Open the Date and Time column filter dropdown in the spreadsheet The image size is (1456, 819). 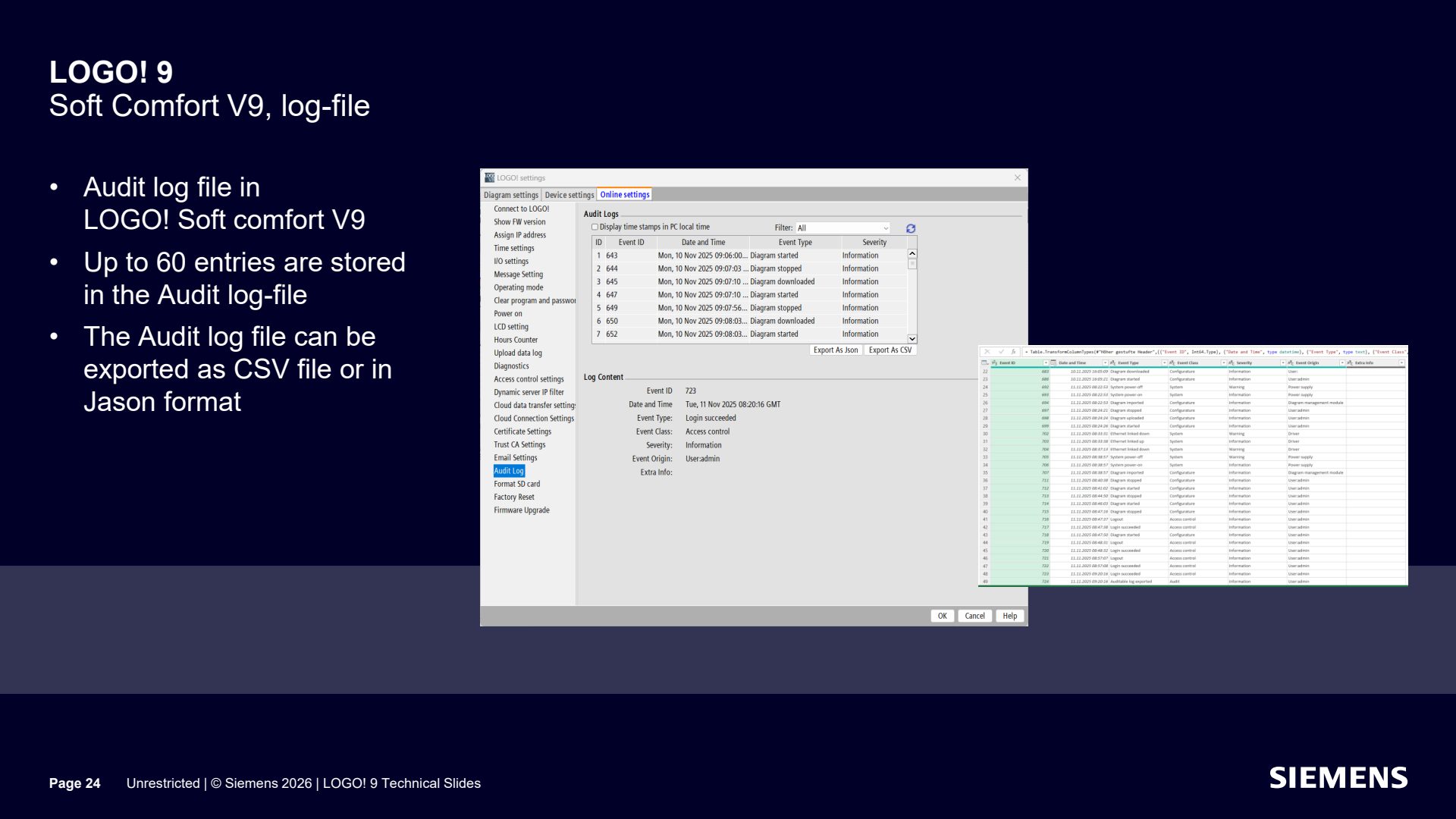[1105, 362]
